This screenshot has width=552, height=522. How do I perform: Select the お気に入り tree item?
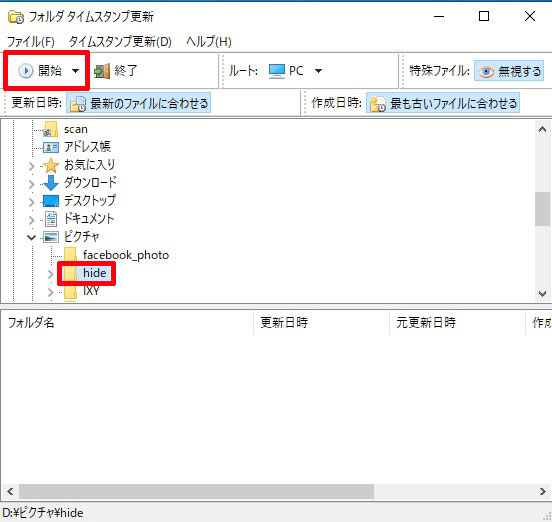(89, 165)
